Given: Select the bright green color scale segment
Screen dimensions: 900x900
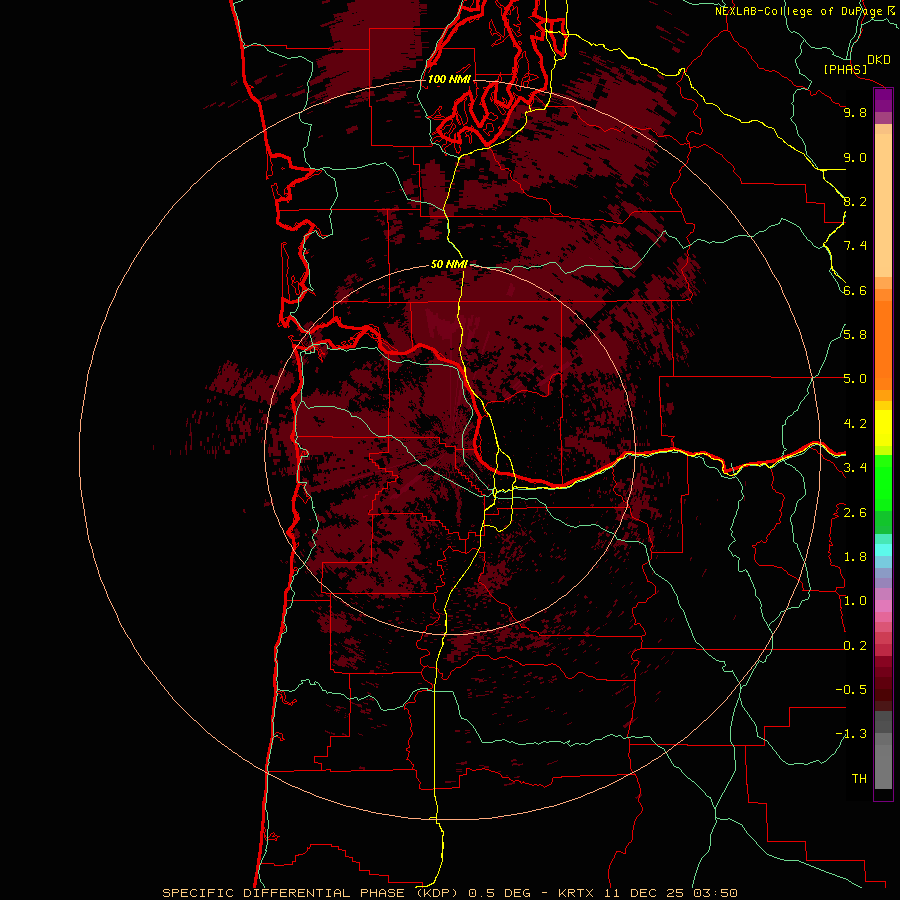Looking at the screenshot, I should click(x=883, y=483).
